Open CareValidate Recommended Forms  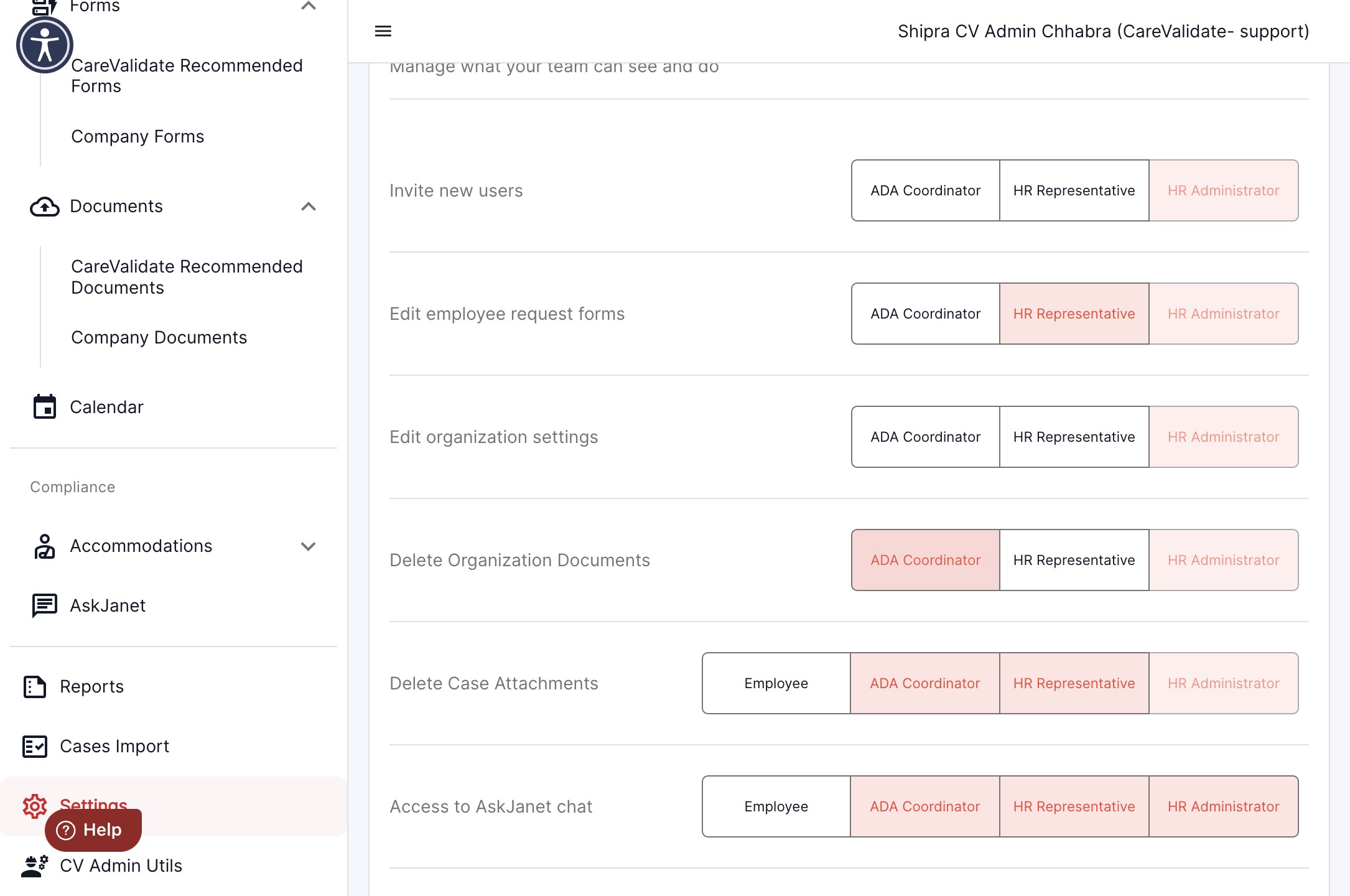point(187,75)
